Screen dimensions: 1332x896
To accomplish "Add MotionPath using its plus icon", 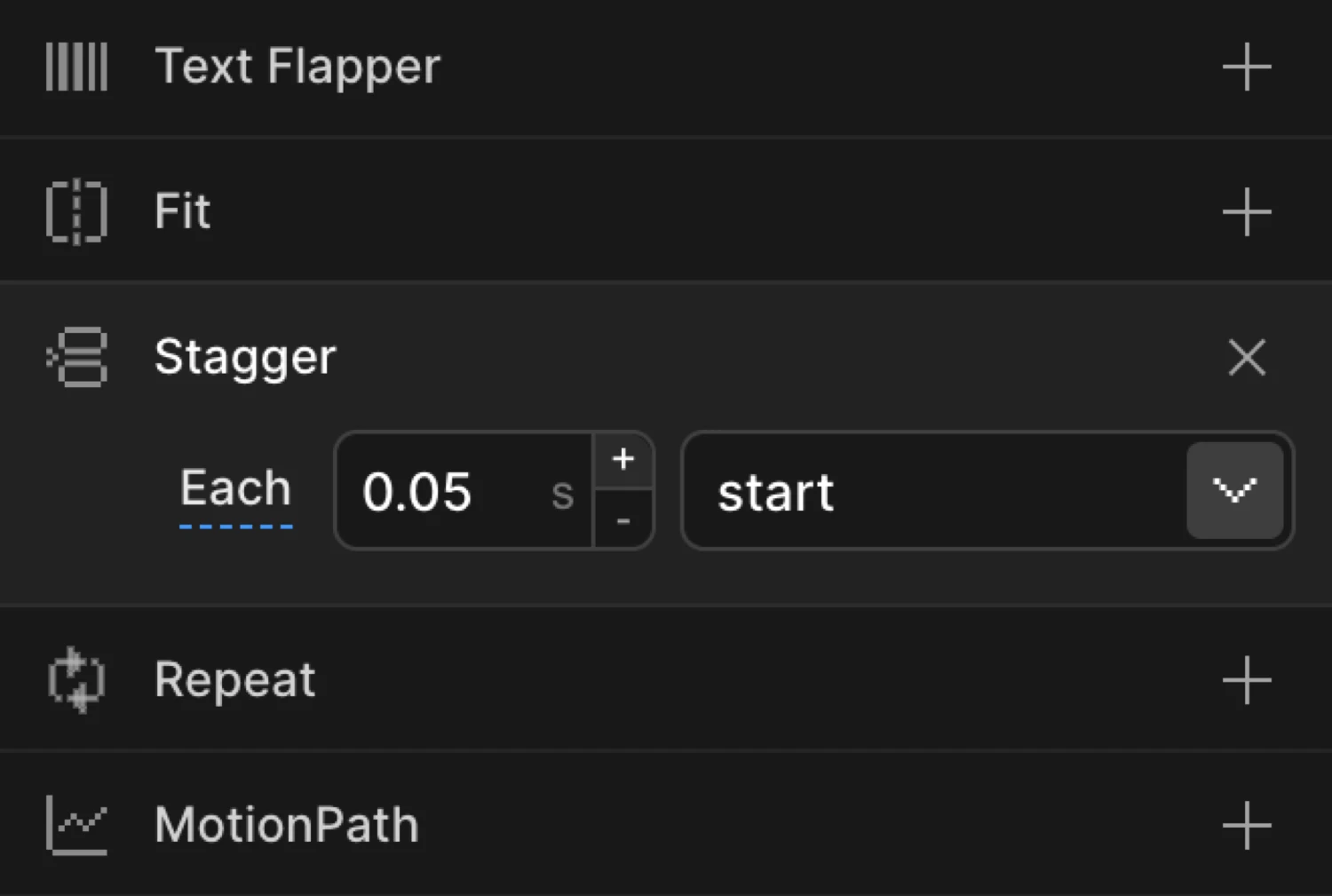I will click(x=1246, y=824).
